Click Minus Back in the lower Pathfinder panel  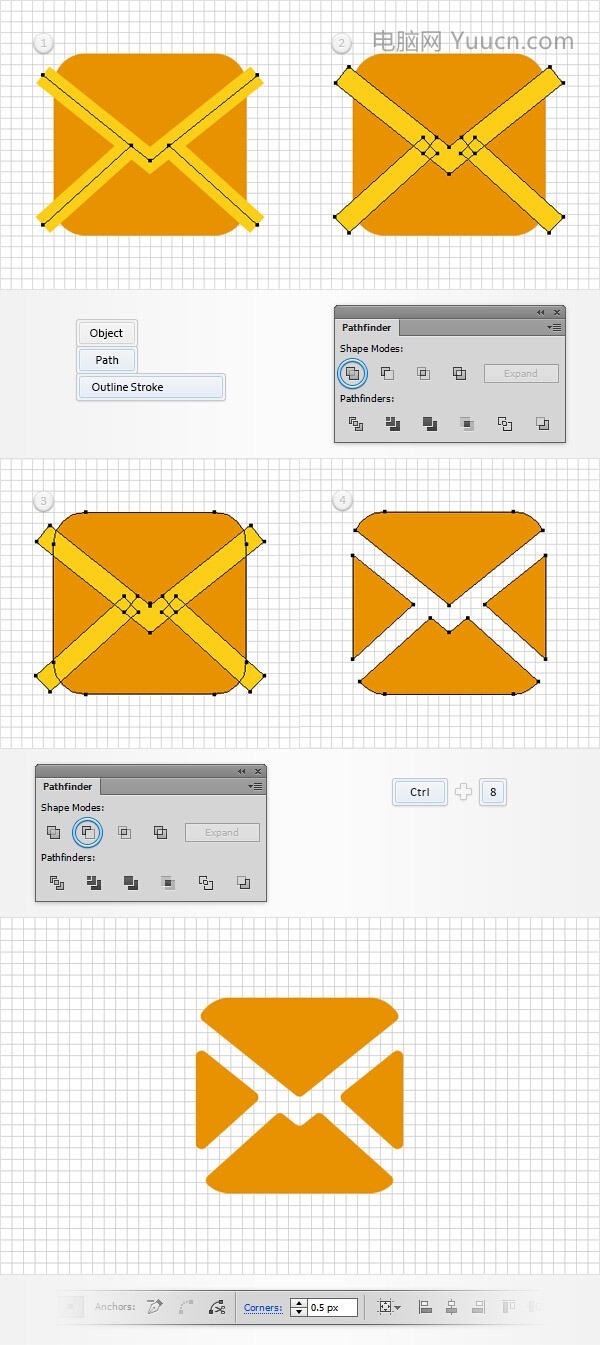(243, 882)
